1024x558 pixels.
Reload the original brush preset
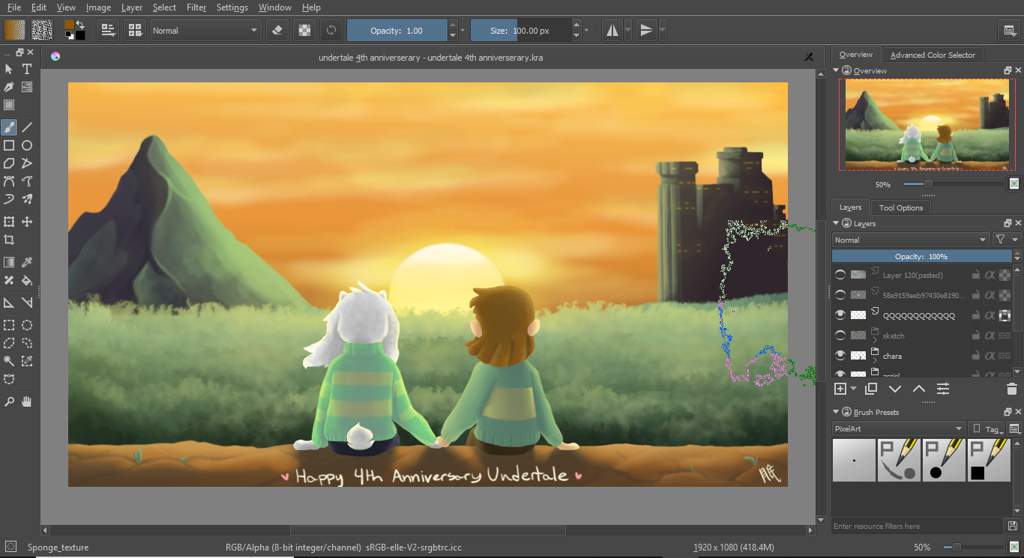click(x=331, y=30)
